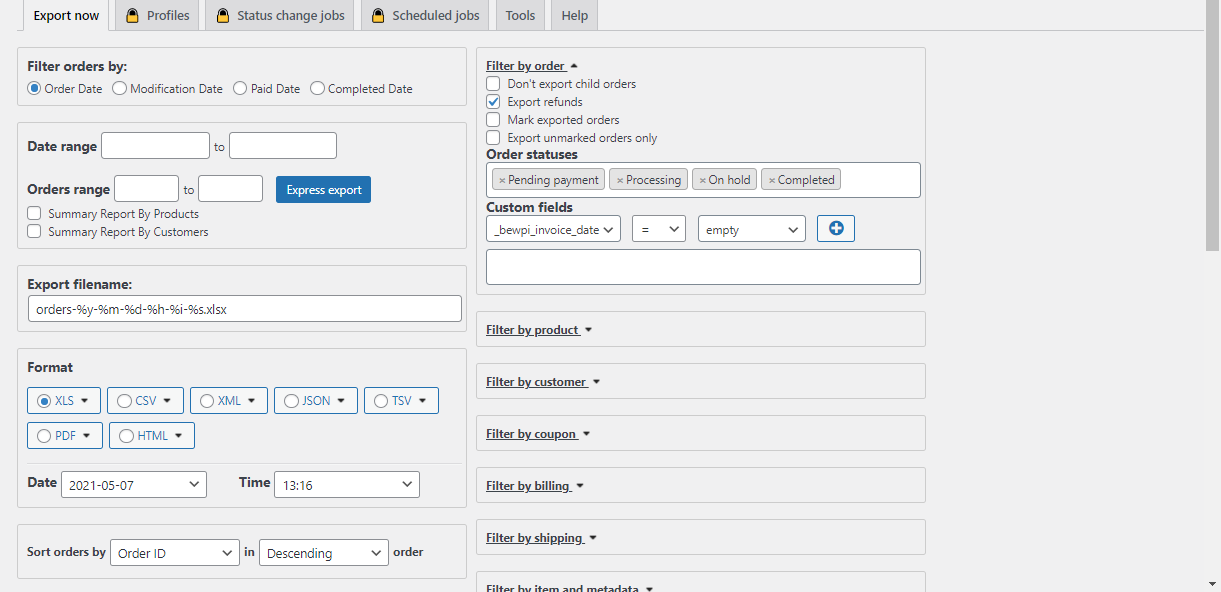This screenshot has height=592, width=1221.
Task: Open CSV format options arrow
Action: (x=167, y=401)
